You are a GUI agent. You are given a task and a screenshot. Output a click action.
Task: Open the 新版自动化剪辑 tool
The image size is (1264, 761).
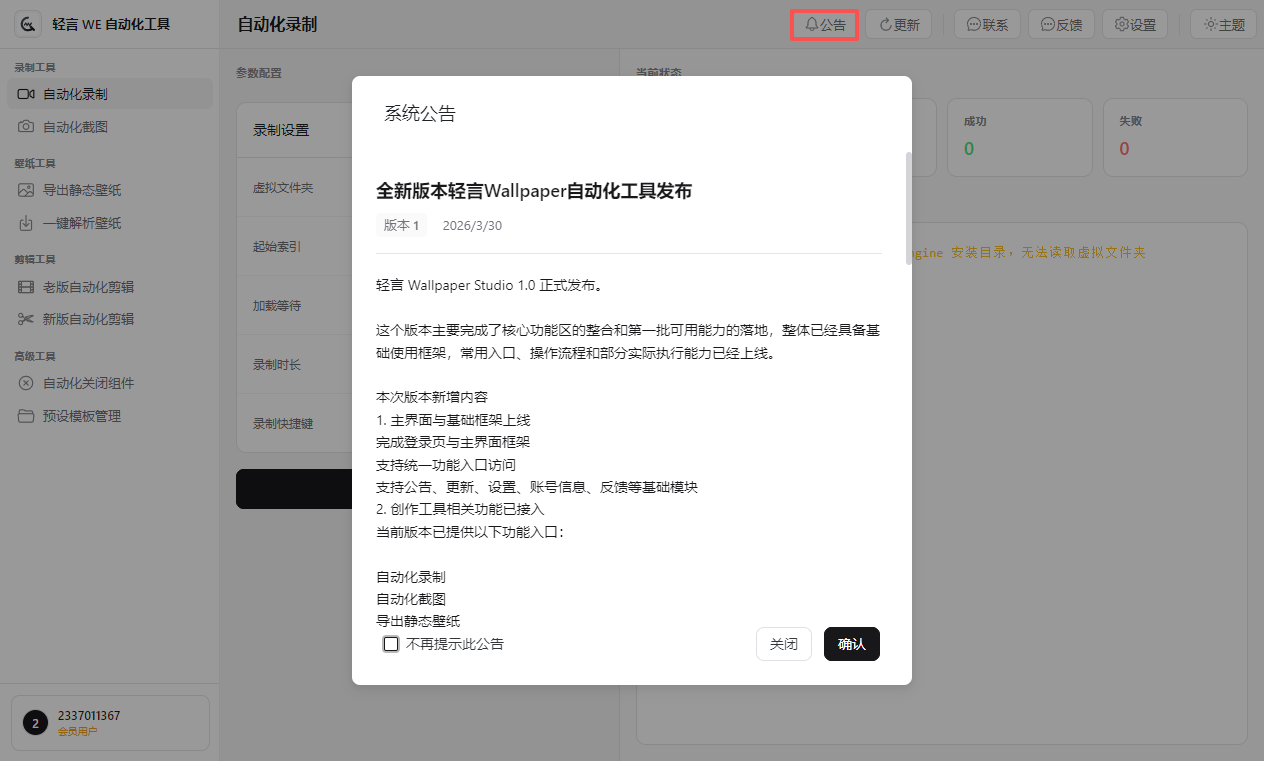90,319
